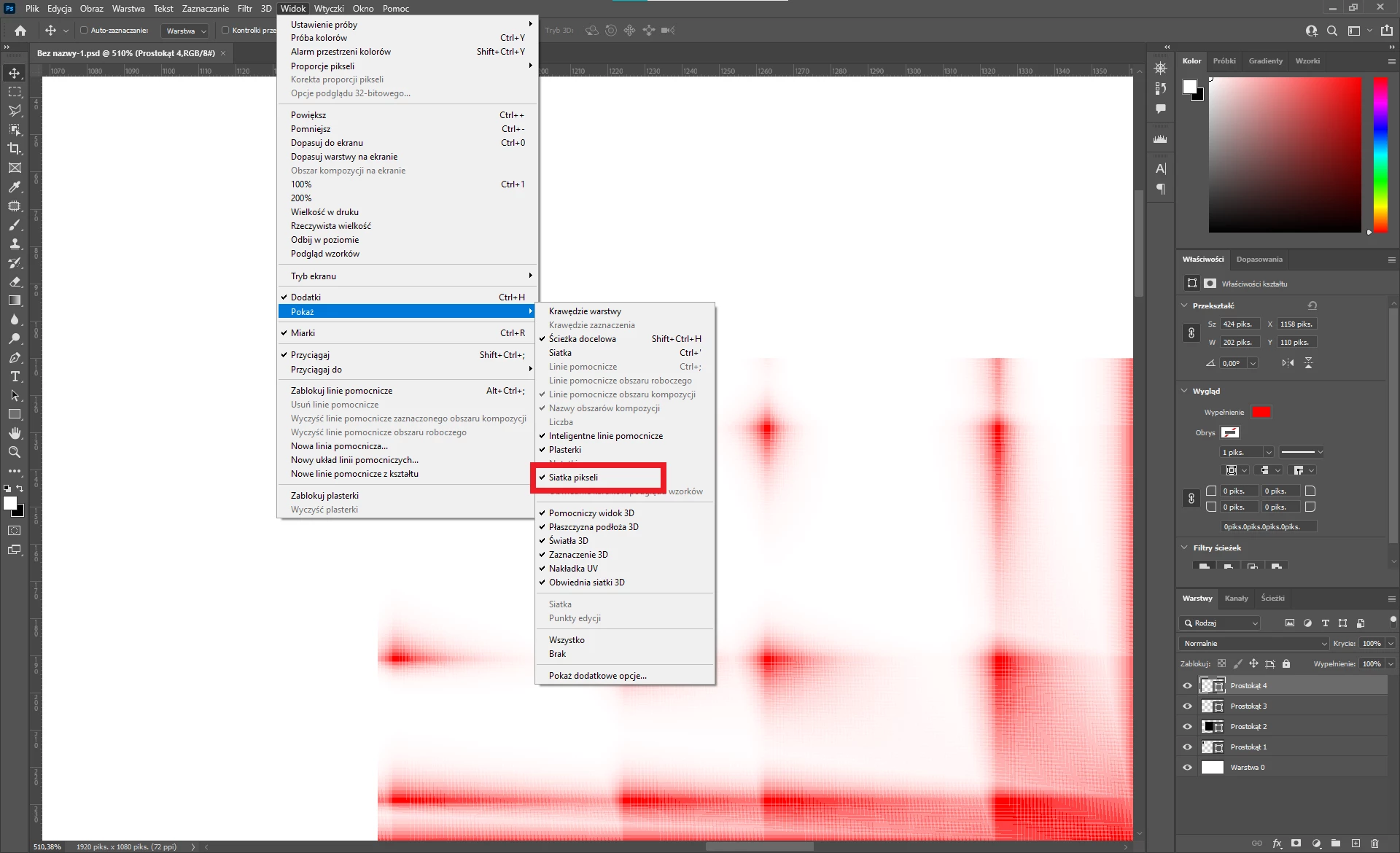
Task: Open the Rodzaj layer filter dropdown
Action: (1220, 623)
